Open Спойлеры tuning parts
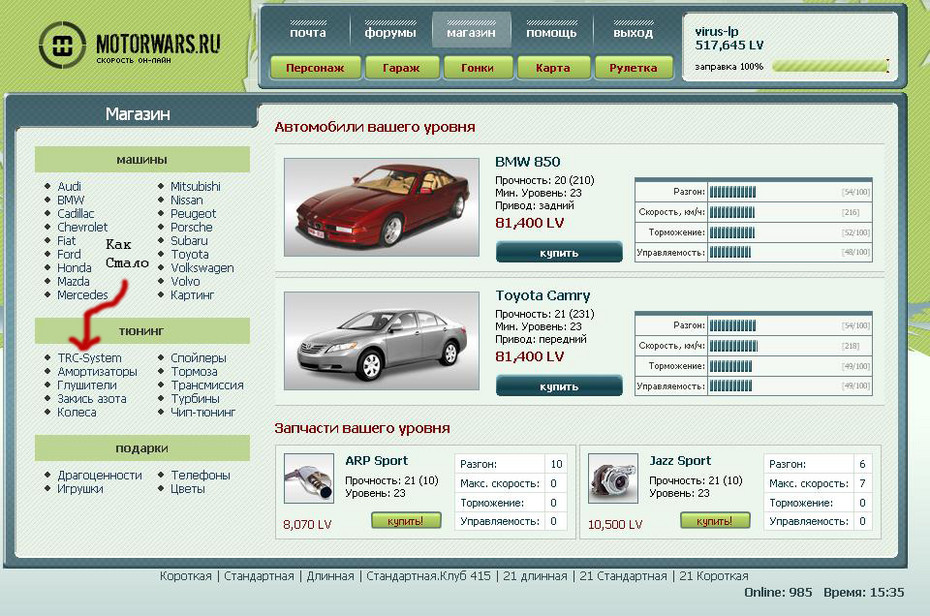The image size is (930, 616). tap(199, 358)
